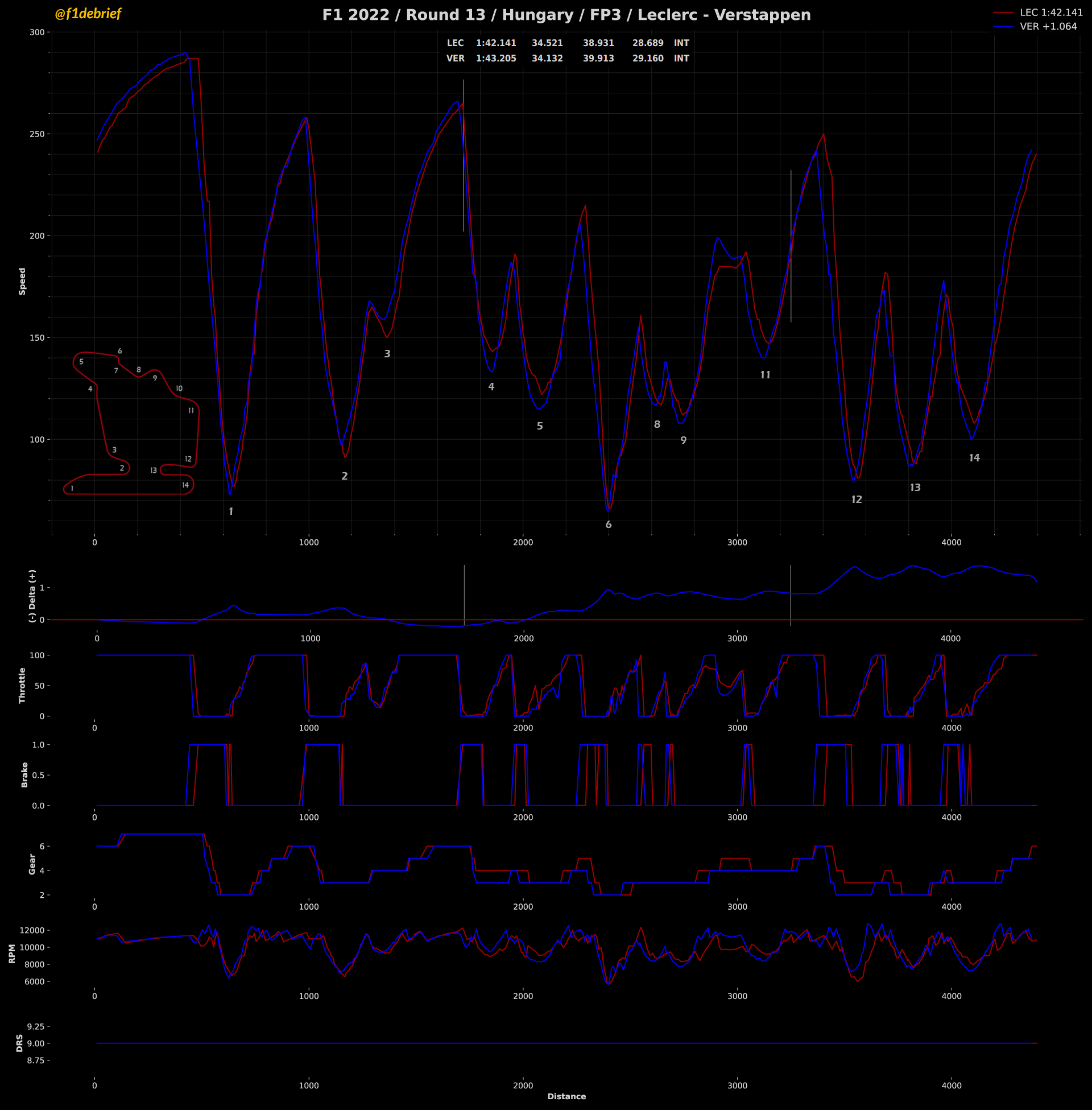Click the Throttle axis label
This screenshot has width=1092, height=1110.
click(x=22, y=685)
